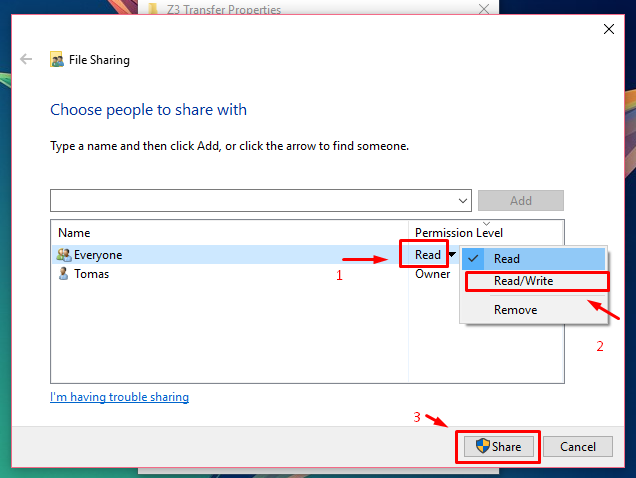Click the Everyone group icon

(64, 255)
